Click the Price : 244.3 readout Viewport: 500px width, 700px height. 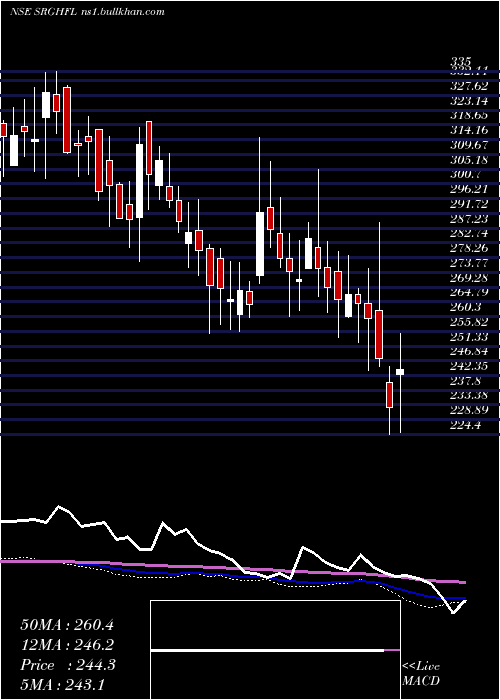point(68,665)
